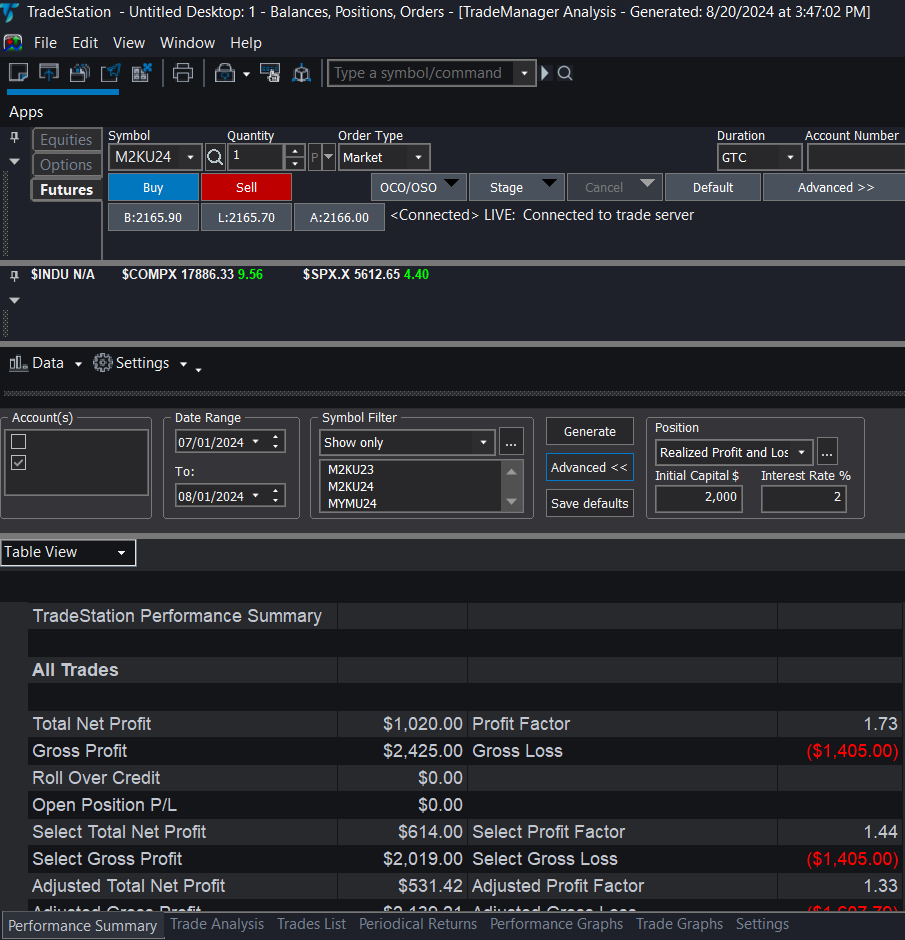Decrease quantity with the down stepper

pos(294,164)
